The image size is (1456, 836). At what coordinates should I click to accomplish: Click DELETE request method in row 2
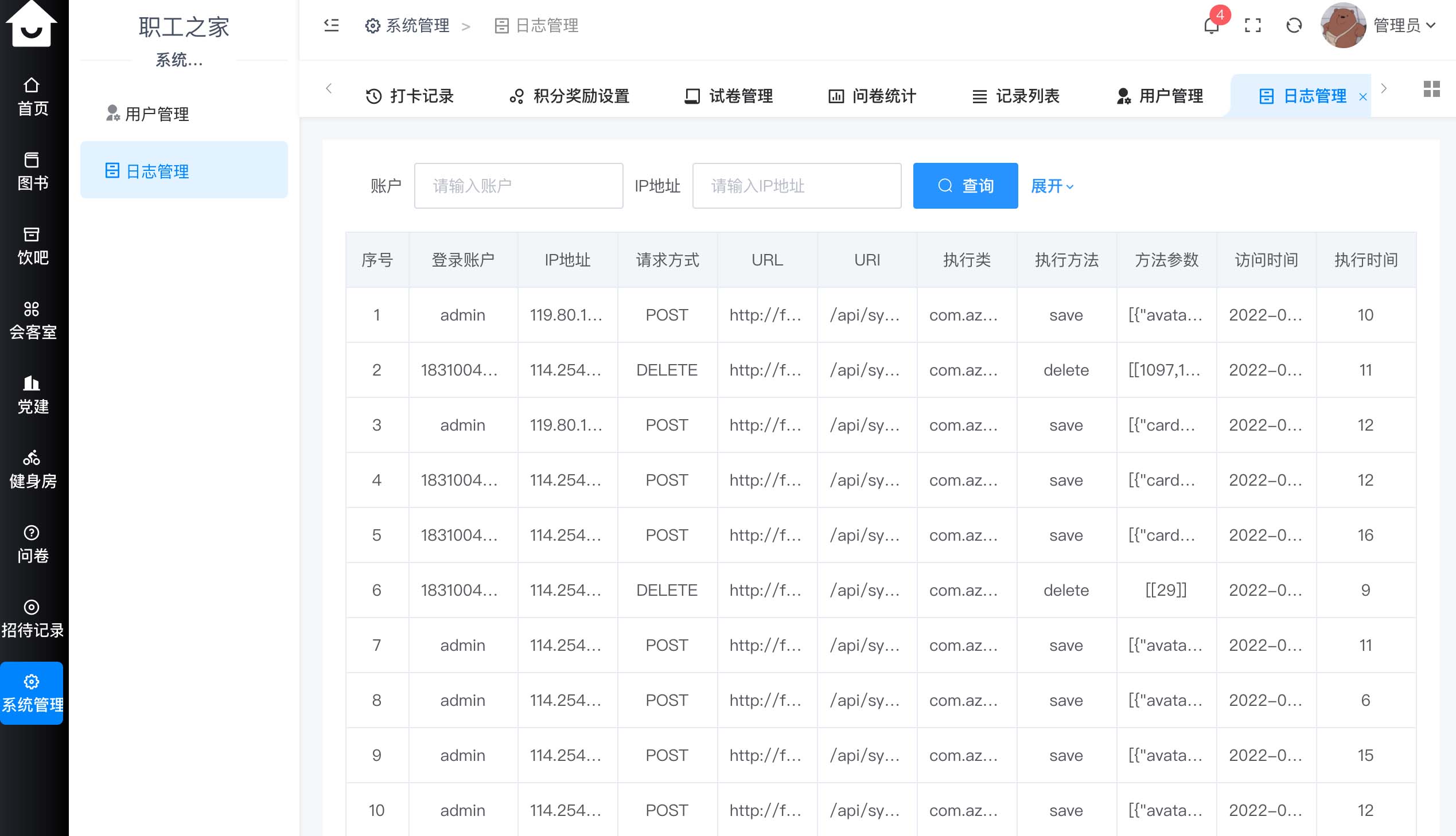point(667,370)
